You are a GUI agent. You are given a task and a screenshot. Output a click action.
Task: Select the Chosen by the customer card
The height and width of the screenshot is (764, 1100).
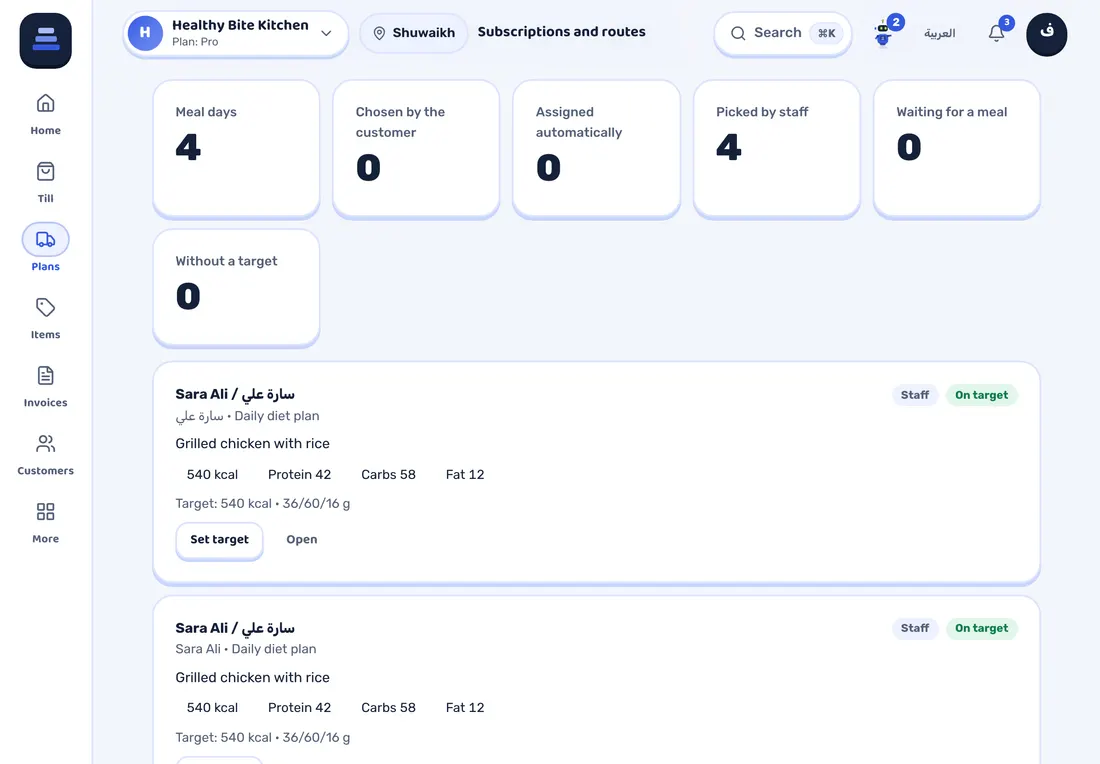coord(416,149)
